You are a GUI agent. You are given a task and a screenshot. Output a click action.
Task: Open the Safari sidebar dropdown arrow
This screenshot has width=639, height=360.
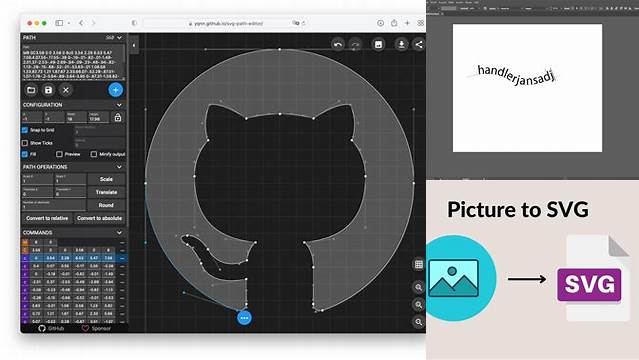pyautogui.click(x=68, y=23)
